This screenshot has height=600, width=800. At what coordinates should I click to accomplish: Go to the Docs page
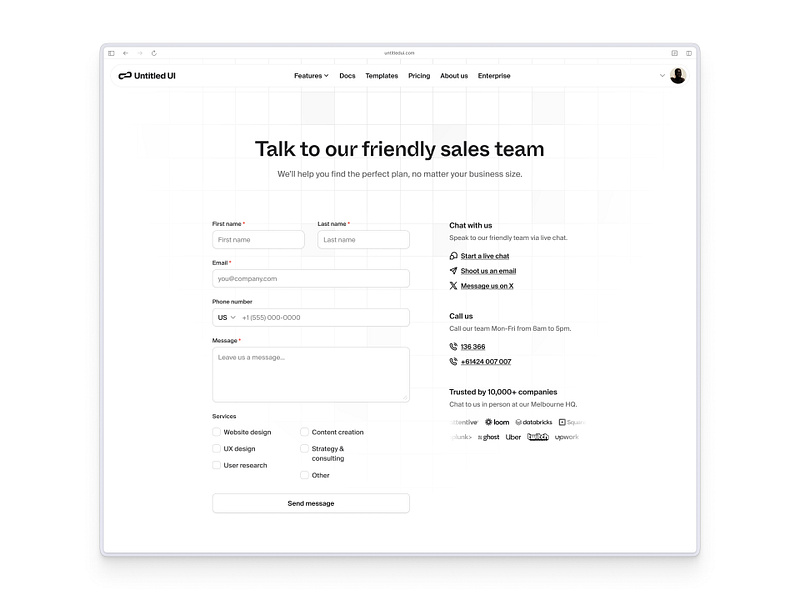(x=347, y=76)
